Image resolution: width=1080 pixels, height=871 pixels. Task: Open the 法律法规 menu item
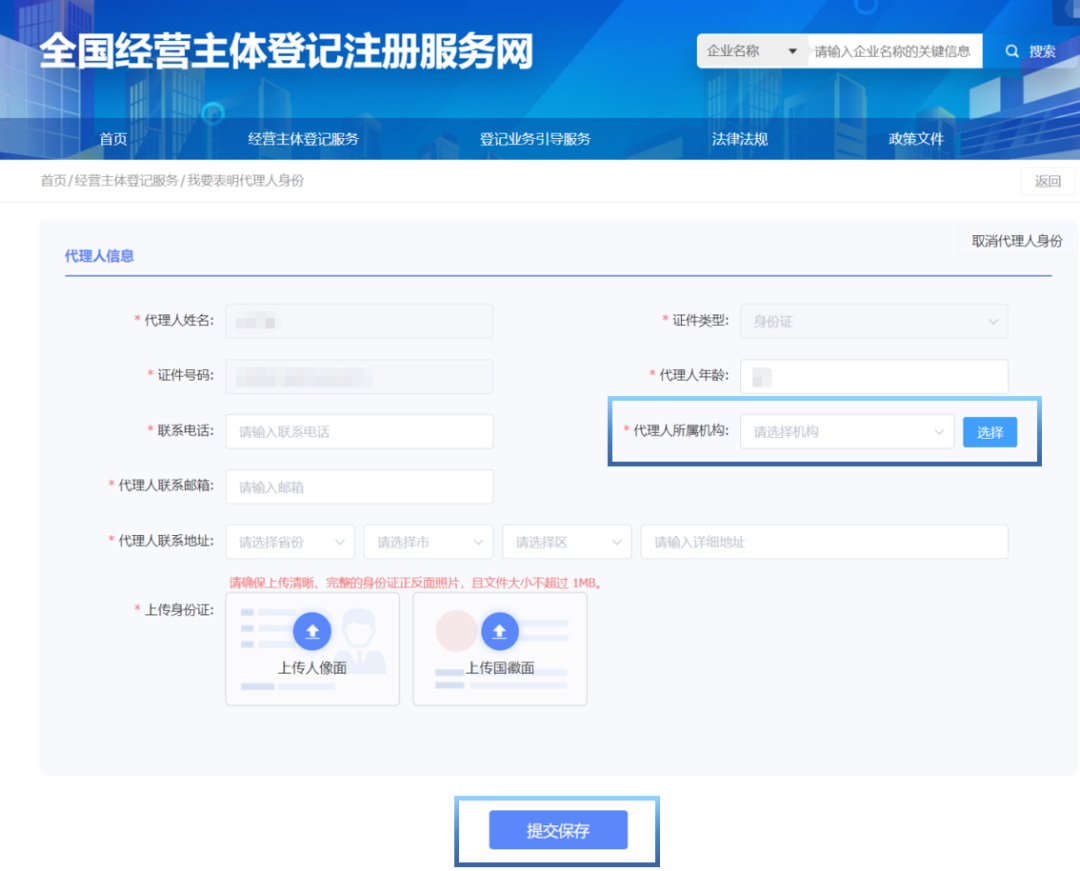coord(739,139)
